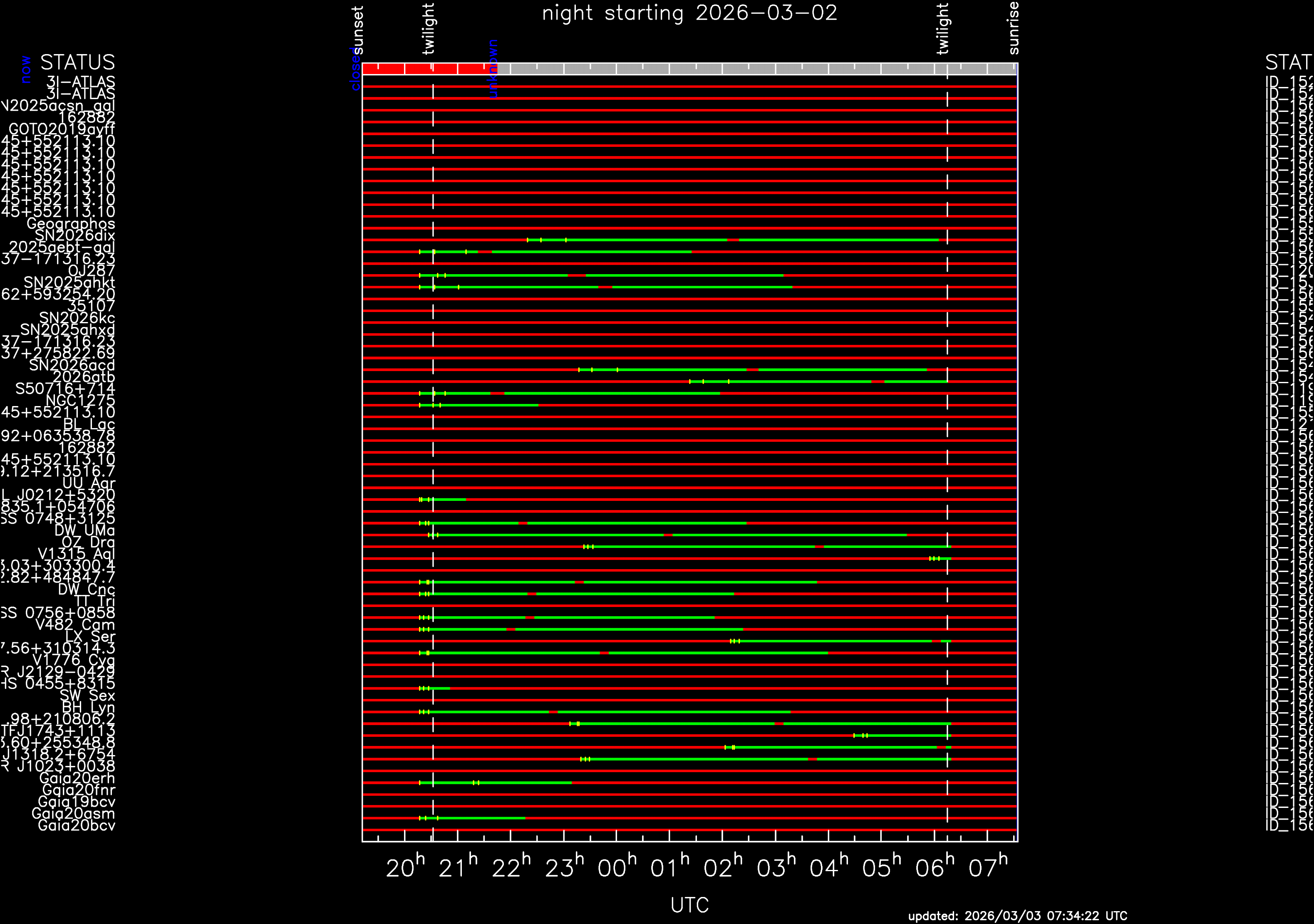Select the BL_Lac target label

pyautogui.click(x=89, y=424)
